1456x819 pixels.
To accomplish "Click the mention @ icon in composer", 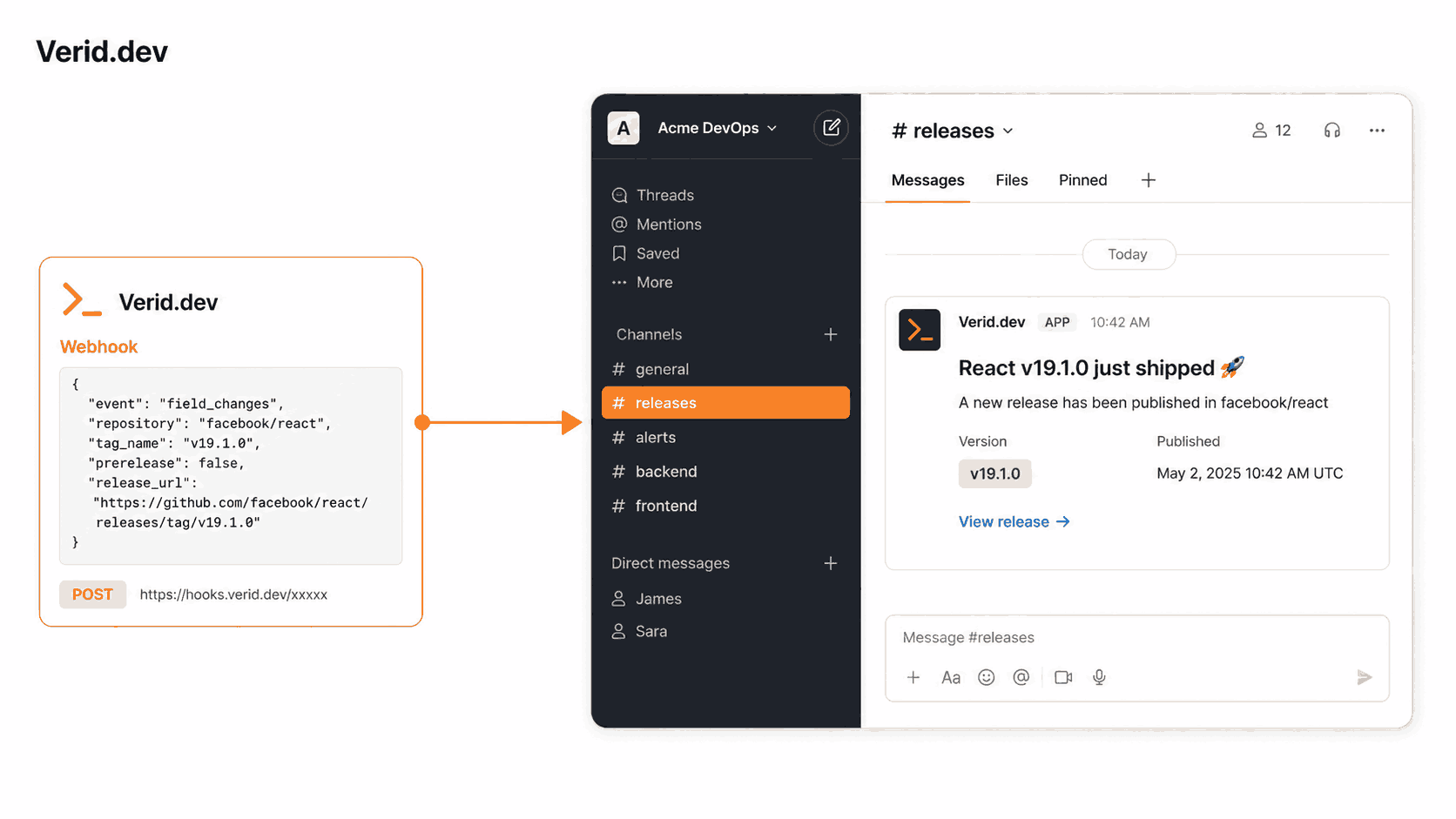I will tap(1021, 677).
